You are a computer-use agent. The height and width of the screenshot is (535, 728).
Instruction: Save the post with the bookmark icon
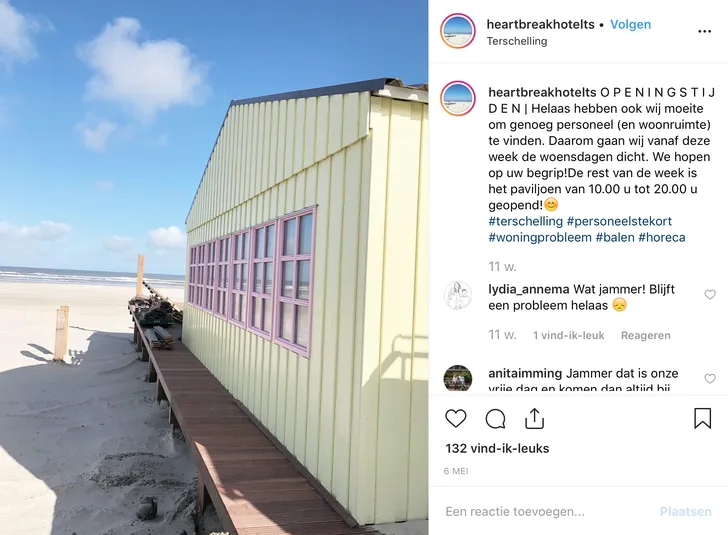coord(702,418)
